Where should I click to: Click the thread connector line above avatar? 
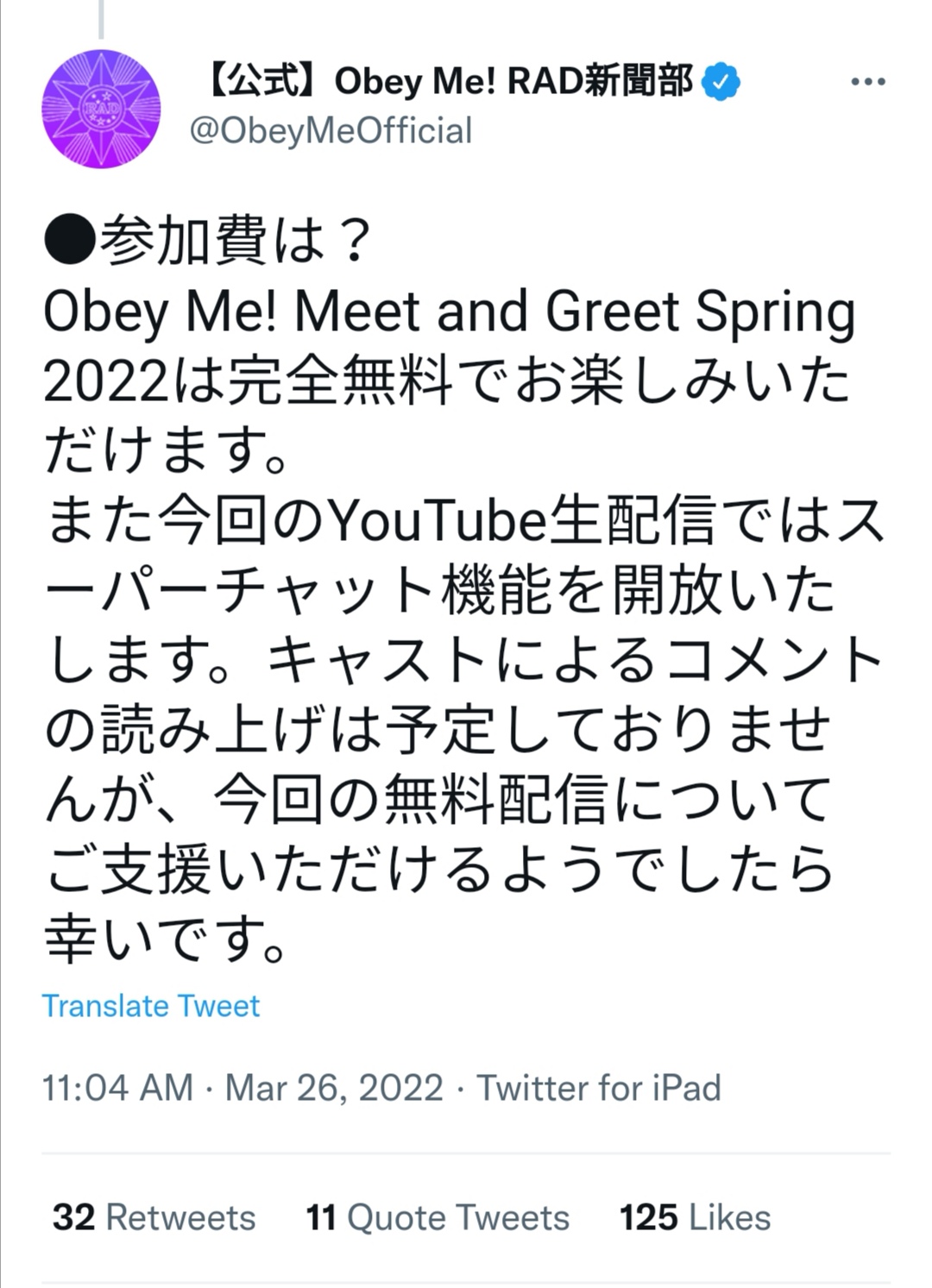tap(101, 19)
